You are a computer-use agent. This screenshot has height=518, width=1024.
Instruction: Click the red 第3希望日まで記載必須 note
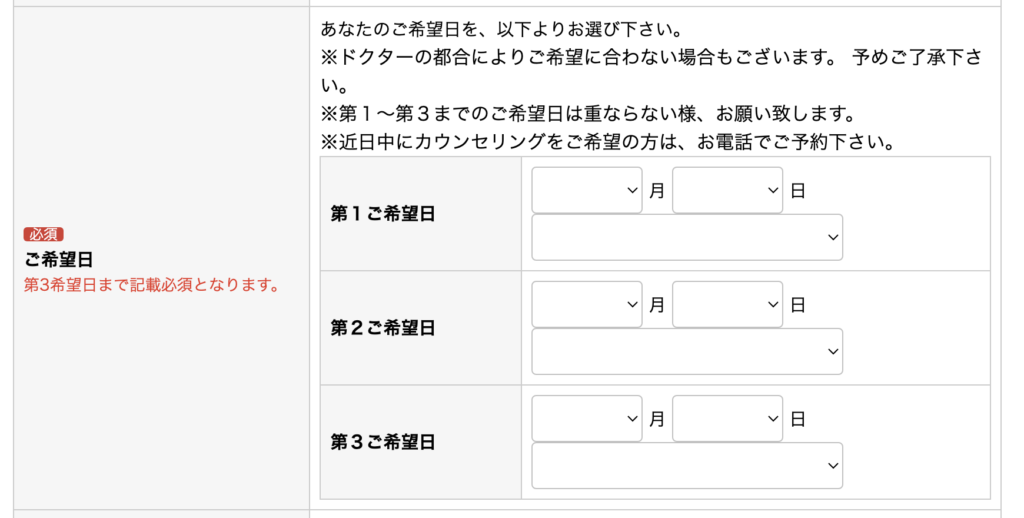click(x=150, y=285)
